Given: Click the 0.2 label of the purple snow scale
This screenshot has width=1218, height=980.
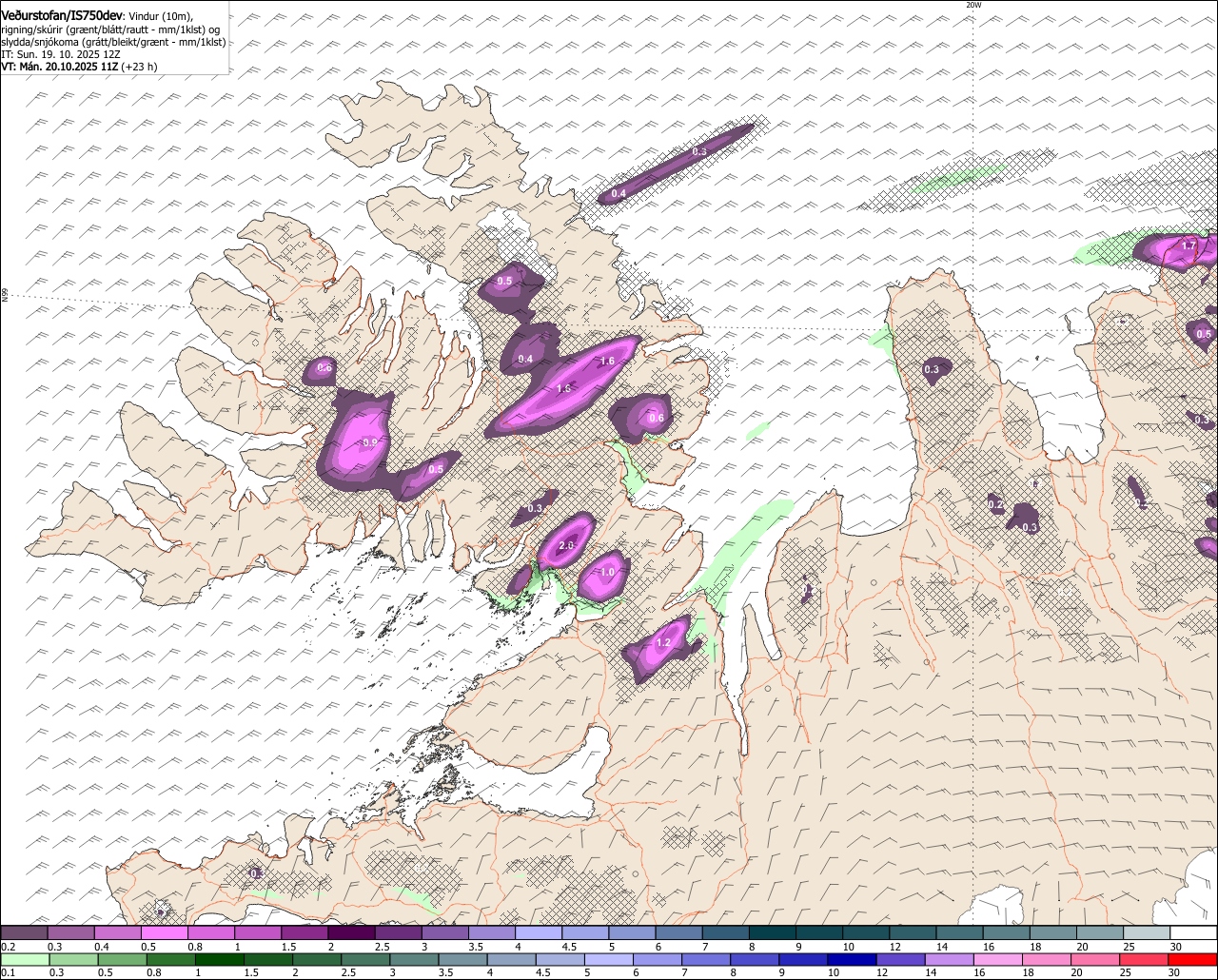Looking at the screenshot, I should pyautogui.click(x=9, y=947).
